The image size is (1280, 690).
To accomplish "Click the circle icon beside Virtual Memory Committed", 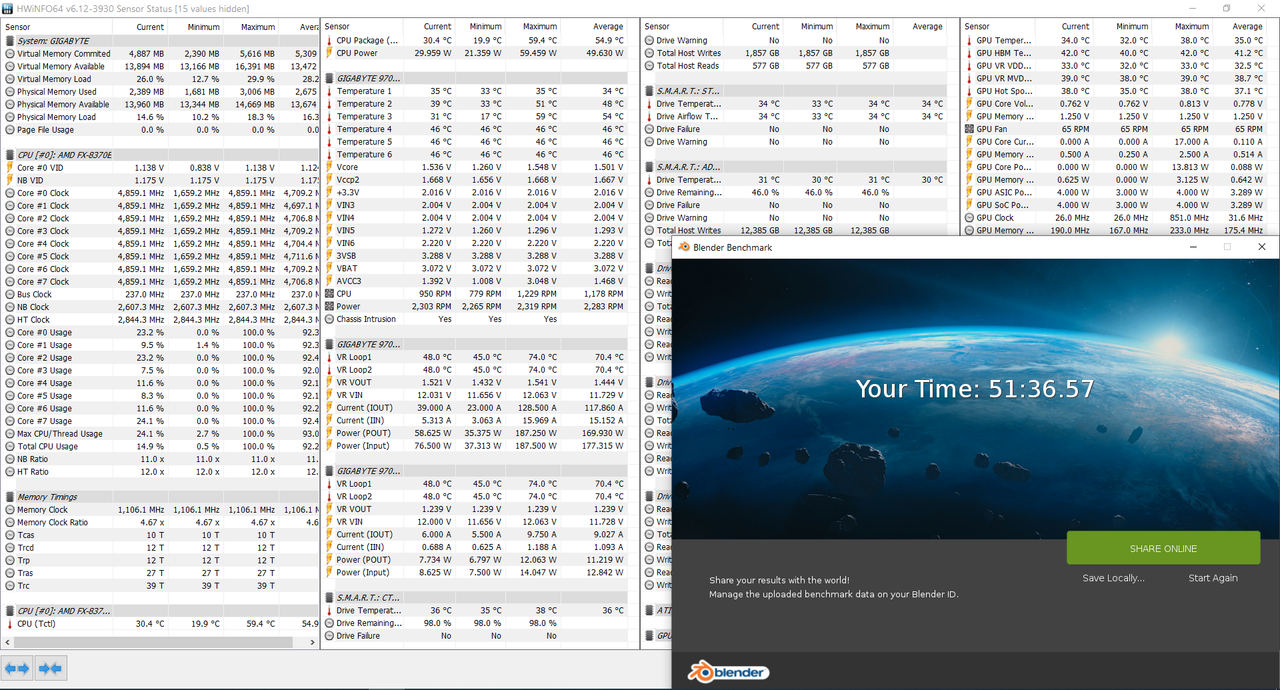I will tap(10, 53).
